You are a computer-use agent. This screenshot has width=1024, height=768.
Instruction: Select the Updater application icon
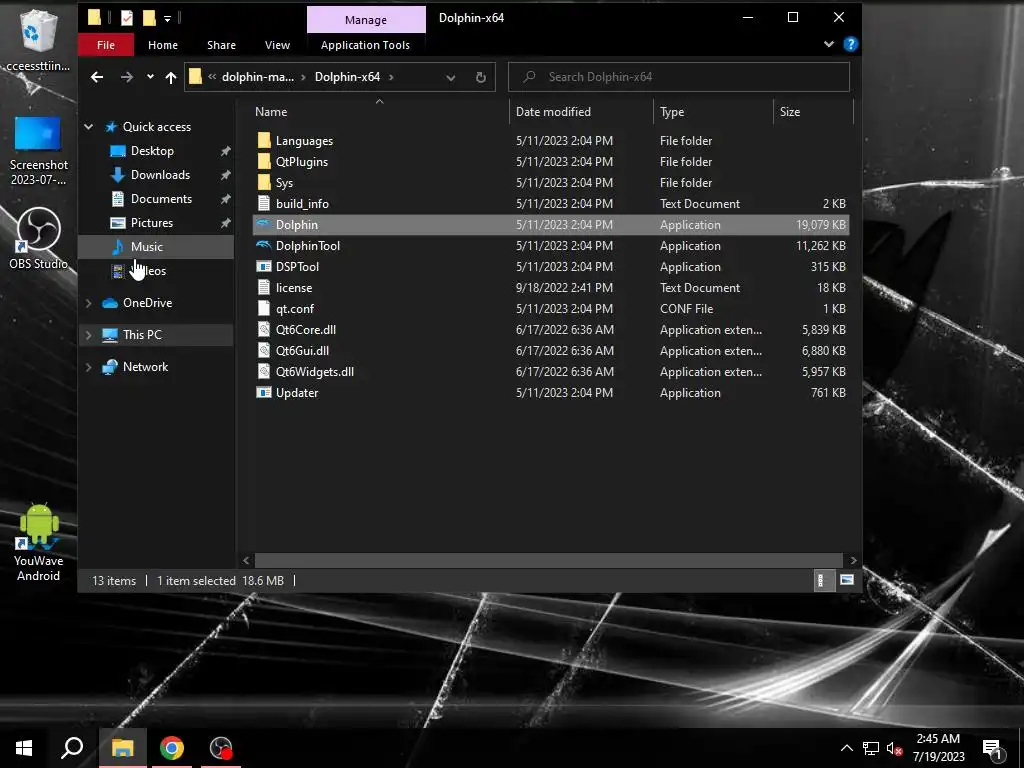click(x=263, y=392)
